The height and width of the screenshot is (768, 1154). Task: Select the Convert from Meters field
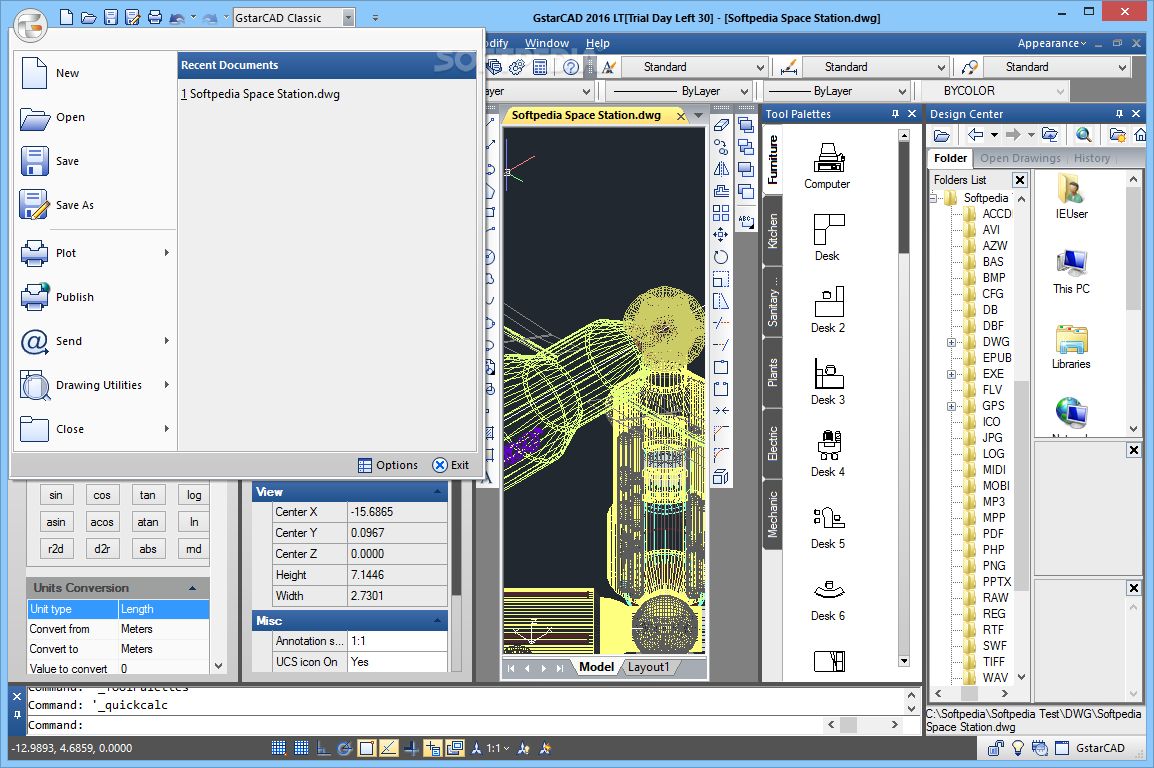tap(163, 629)
